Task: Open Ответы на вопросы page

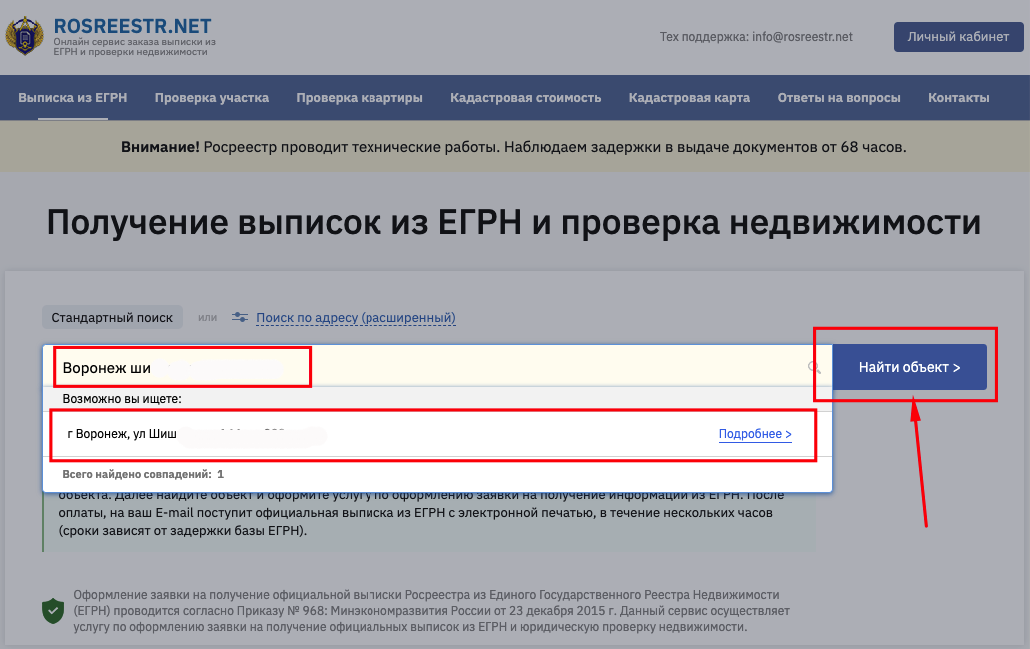Action: [839, 98]
